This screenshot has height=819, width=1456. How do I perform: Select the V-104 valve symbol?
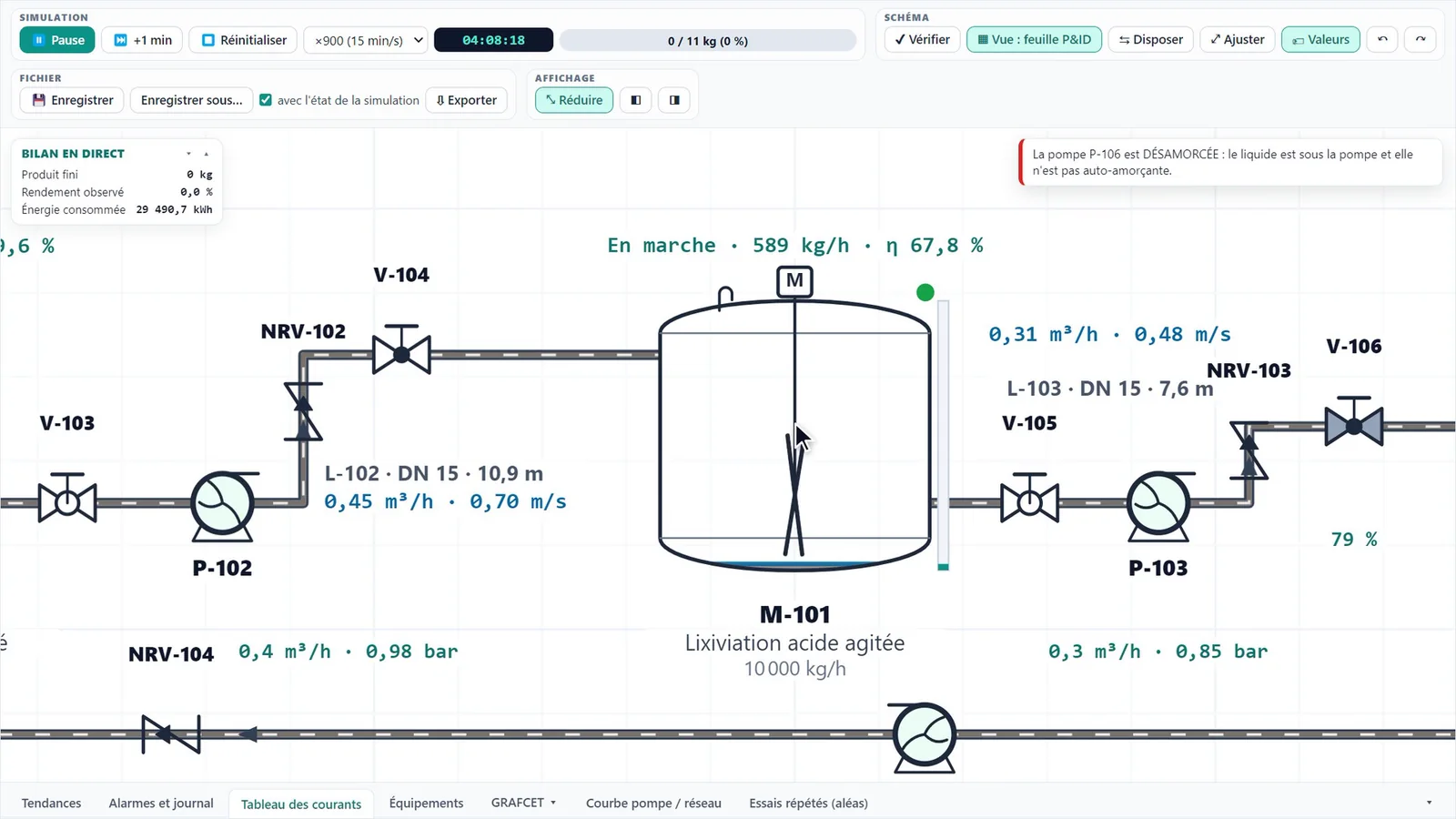click(401, 350)
